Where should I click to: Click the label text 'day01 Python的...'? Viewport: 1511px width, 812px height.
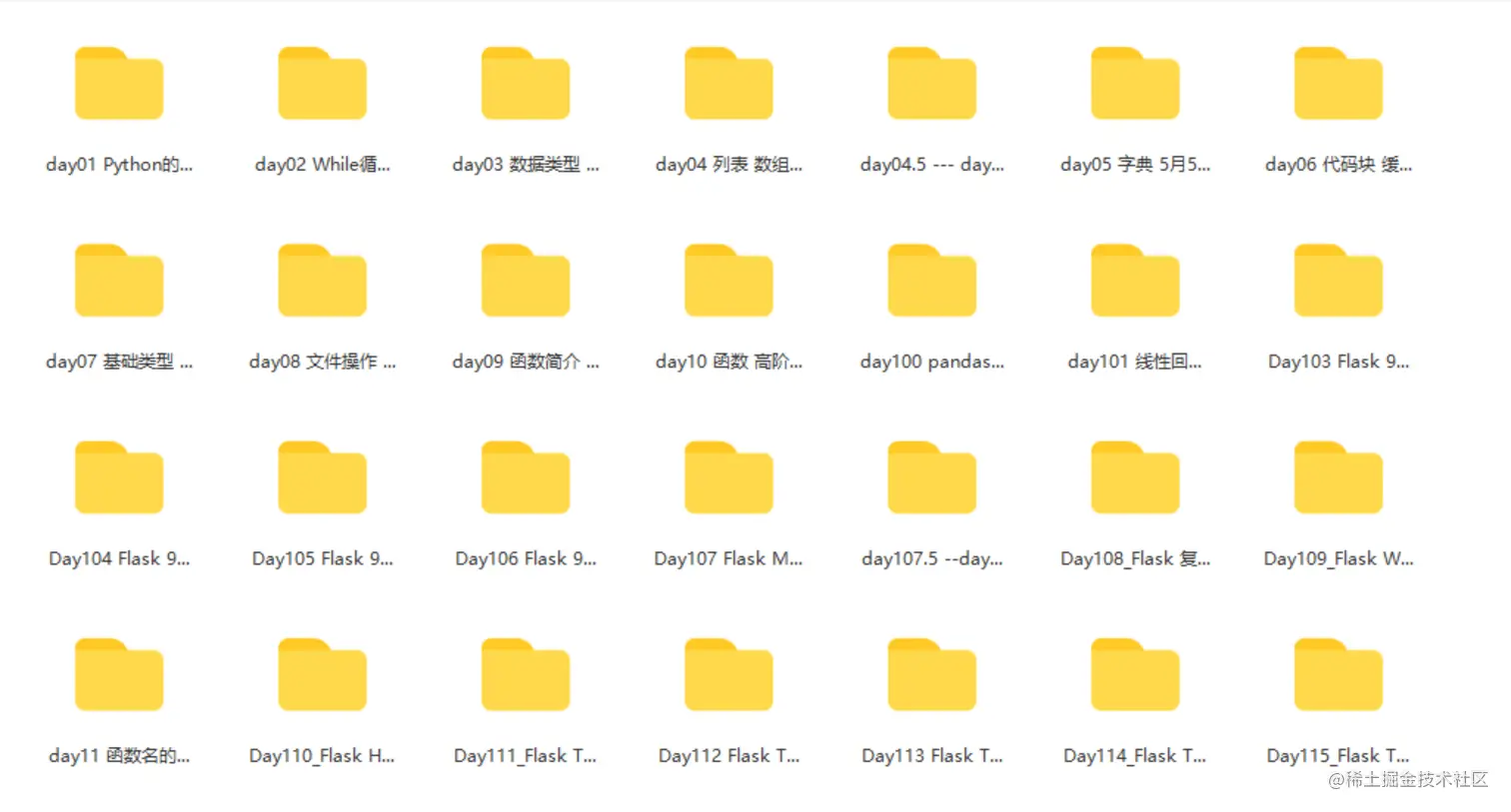tap(119, 165)
